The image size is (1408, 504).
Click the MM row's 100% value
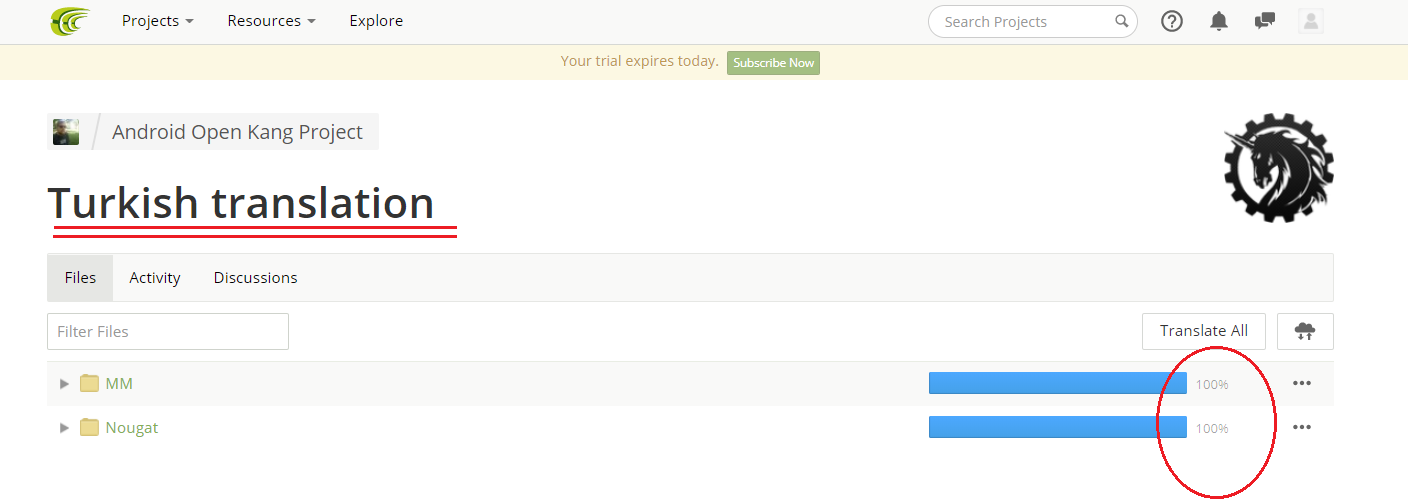pos(1212,384)
